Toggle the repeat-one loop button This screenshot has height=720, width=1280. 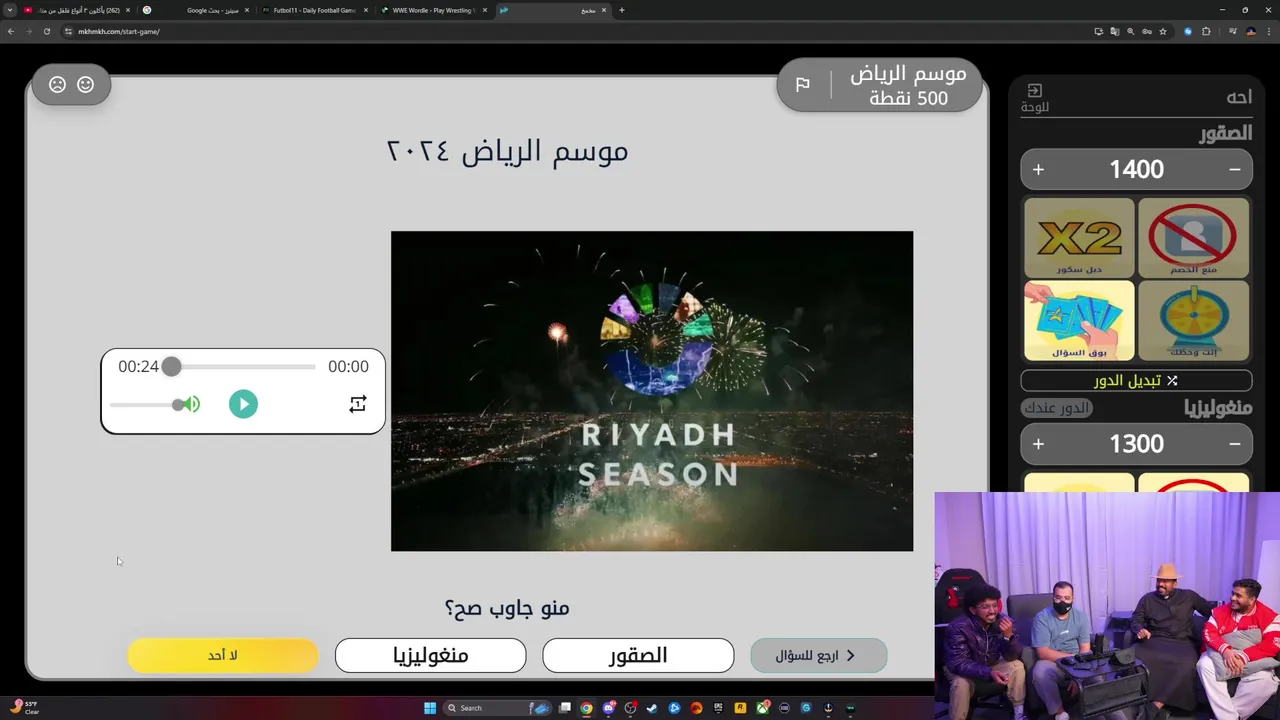pyautogui.click(x=357, y=404)
